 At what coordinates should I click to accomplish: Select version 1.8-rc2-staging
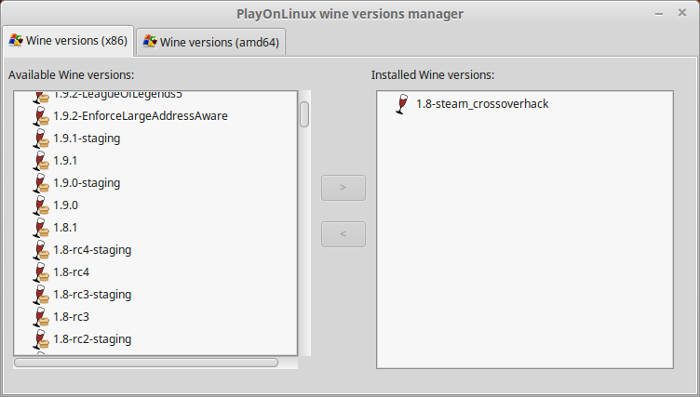(92, 339)
